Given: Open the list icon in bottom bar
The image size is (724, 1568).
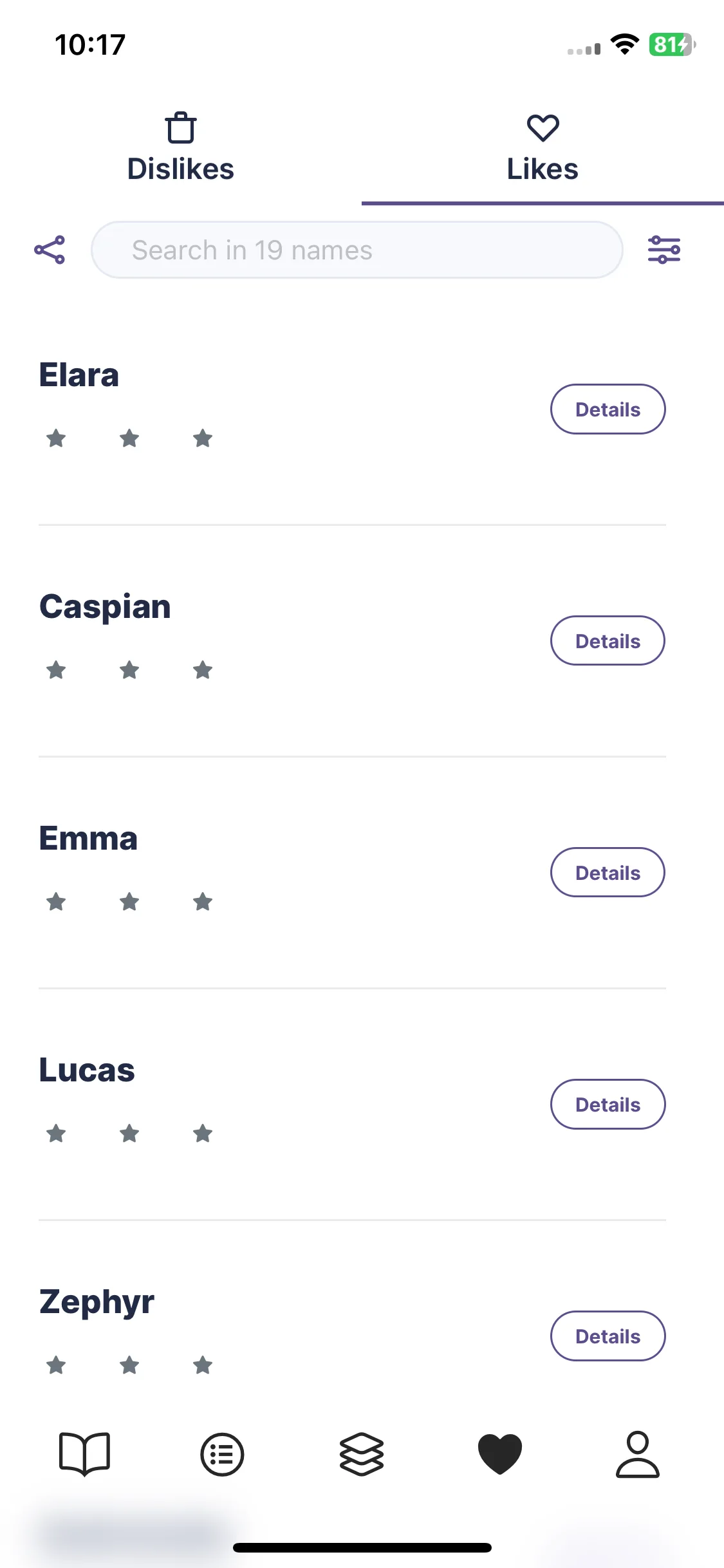Looking at the screenshot, I should tap(222, 1455).
